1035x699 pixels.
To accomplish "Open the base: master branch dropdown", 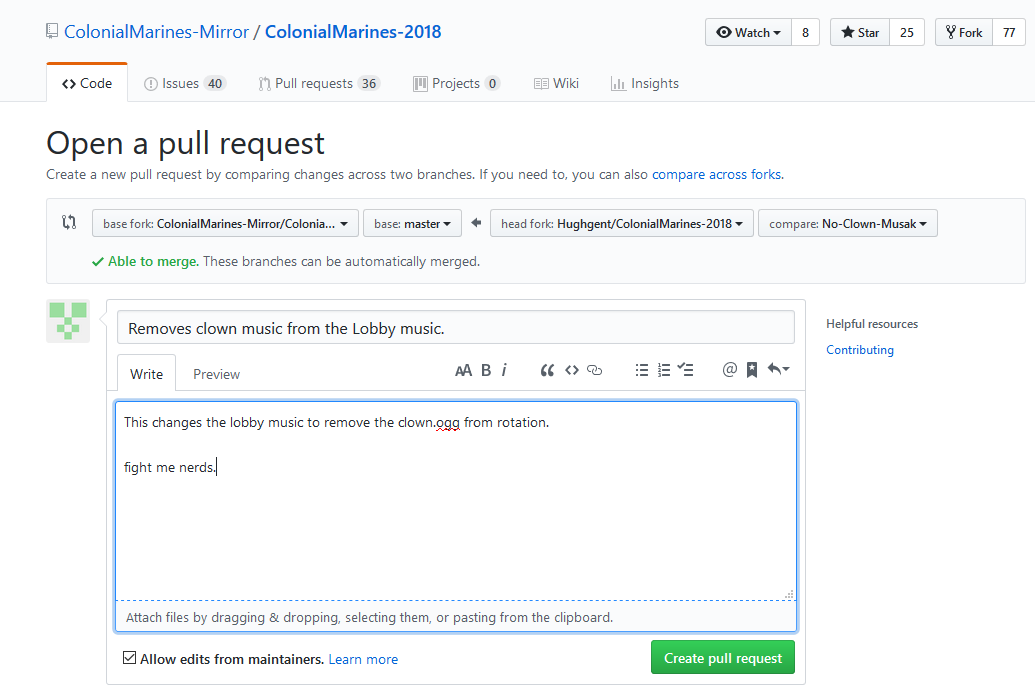I will [x=413, y=224].
